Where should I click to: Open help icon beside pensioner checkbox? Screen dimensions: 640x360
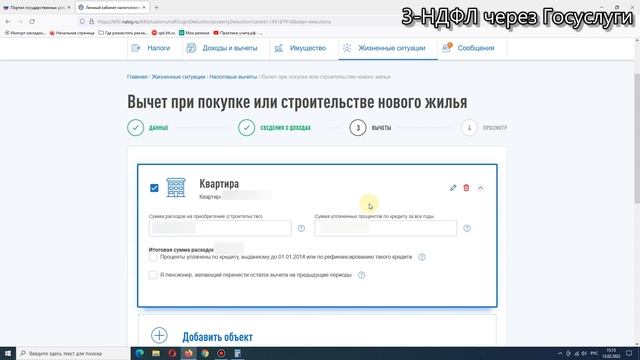(361, 275)
